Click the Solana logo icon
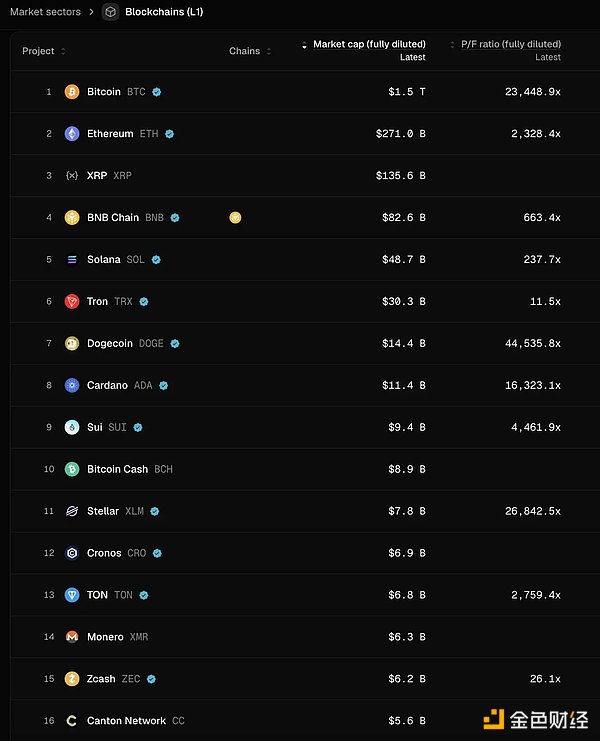This screenshot has height=741, width=600. click(72, 260)
